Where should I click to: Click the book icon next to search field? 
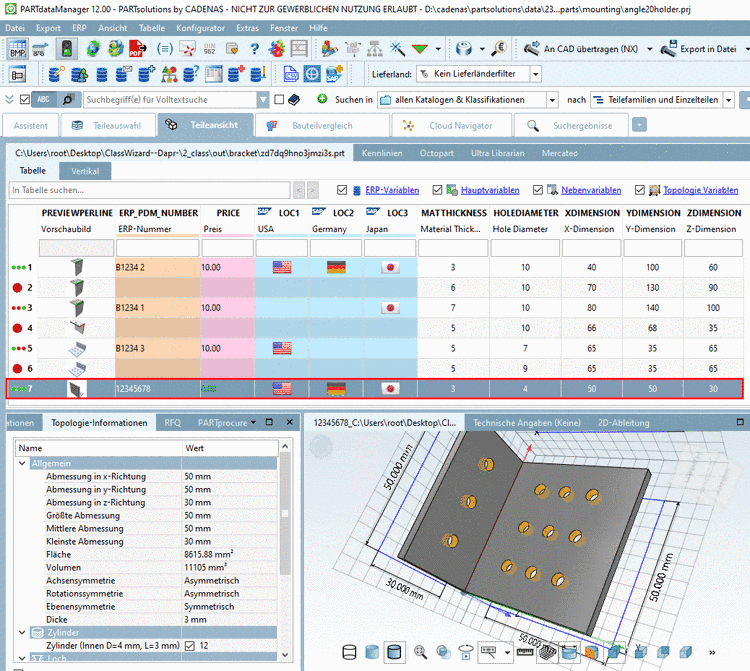pyautogui.click(x=294, y=99)
